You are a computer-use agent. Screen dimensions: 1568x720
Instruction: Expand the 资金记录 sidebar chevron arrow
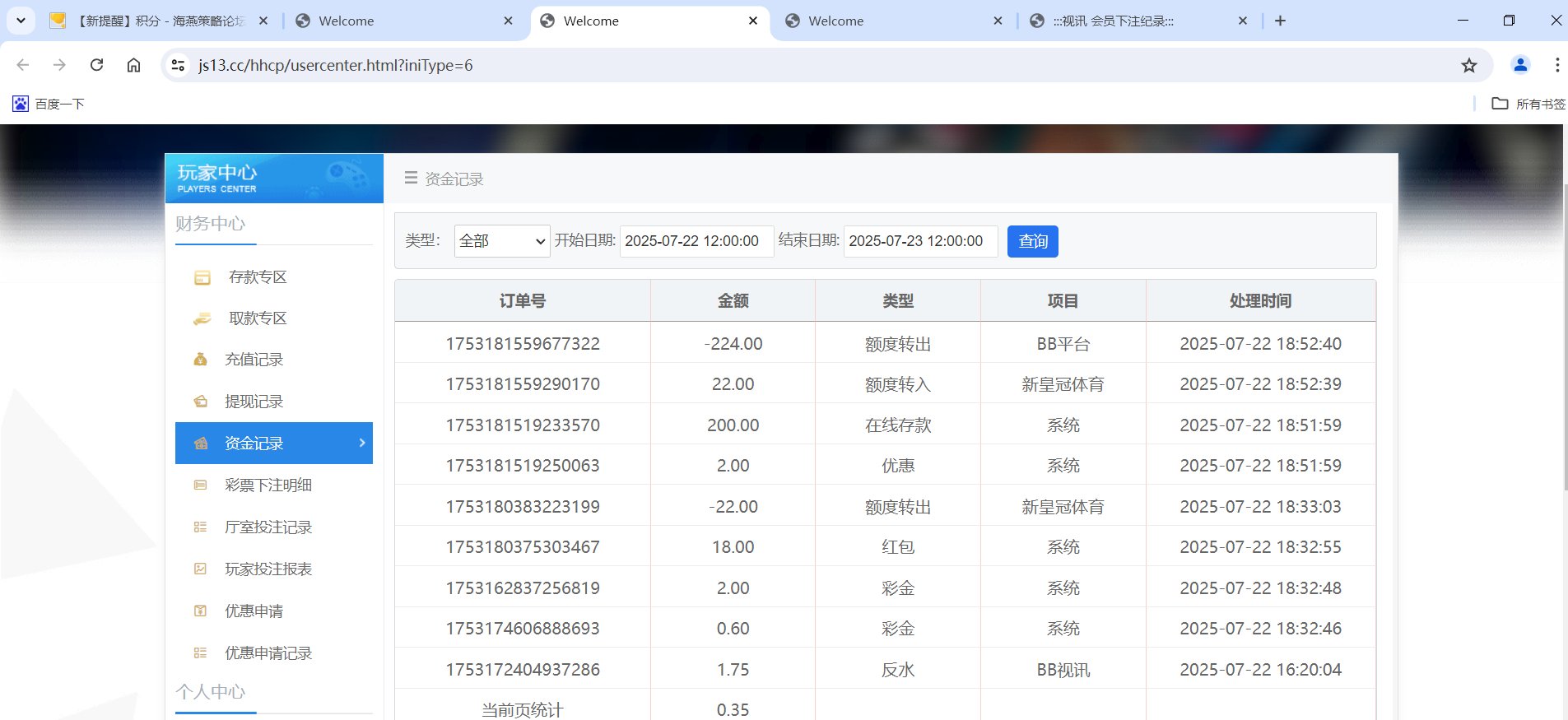click(362, 443)
